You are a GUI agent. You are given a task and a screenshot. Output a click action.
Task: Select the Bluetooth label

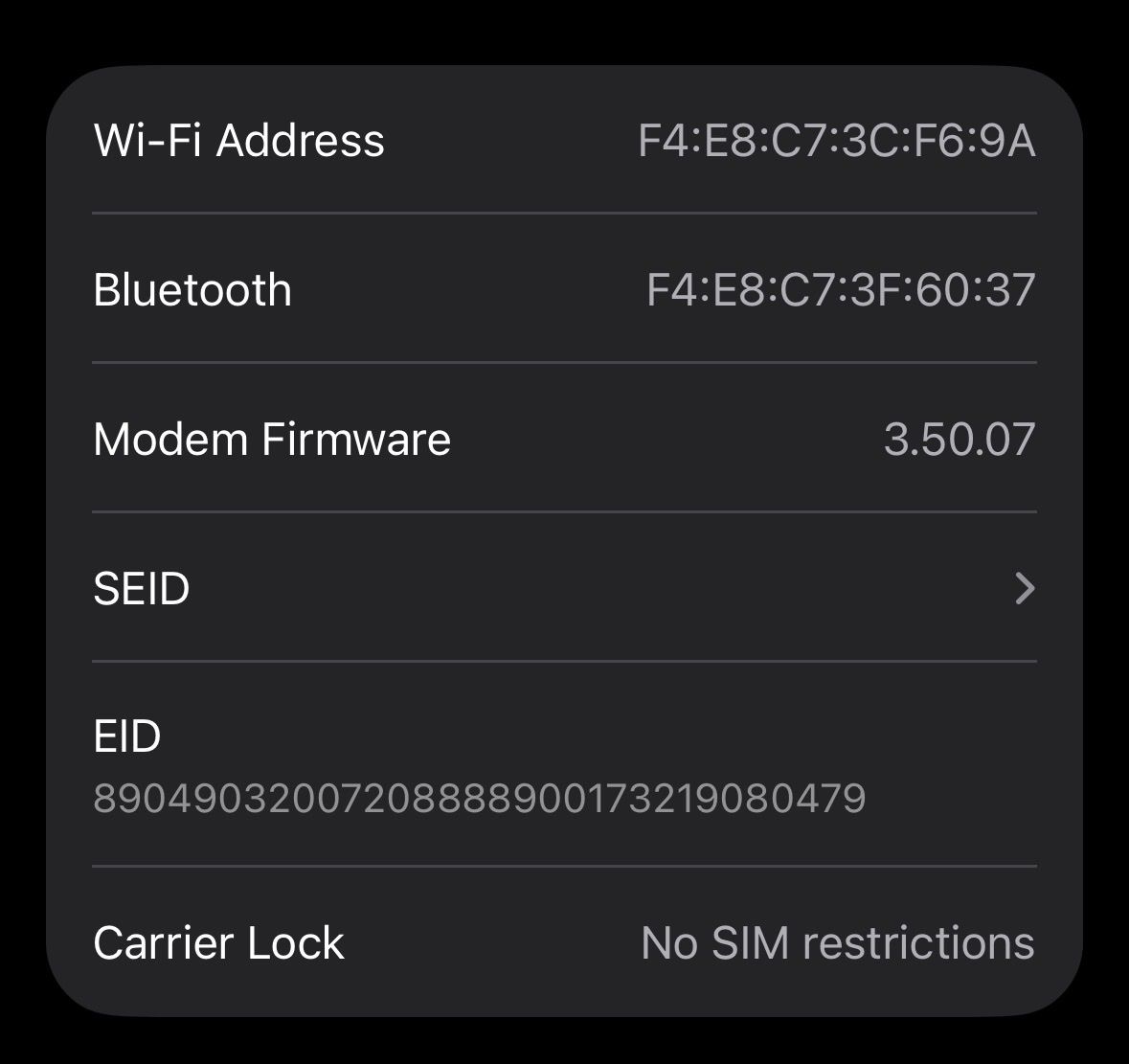click(x=192, y=289)
